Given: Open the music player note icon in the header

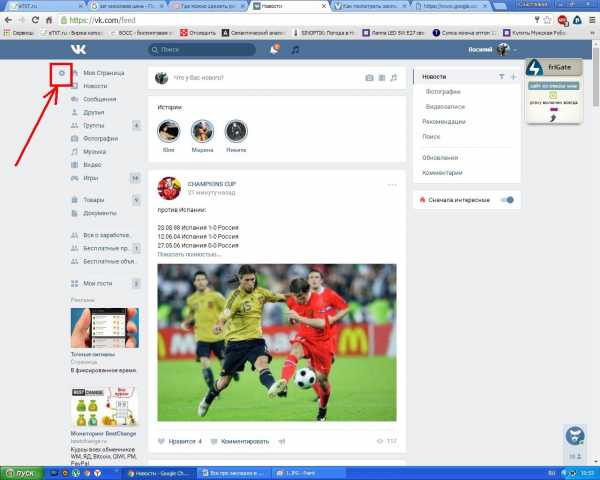Looking at the screenshot, I should [295, 49].
